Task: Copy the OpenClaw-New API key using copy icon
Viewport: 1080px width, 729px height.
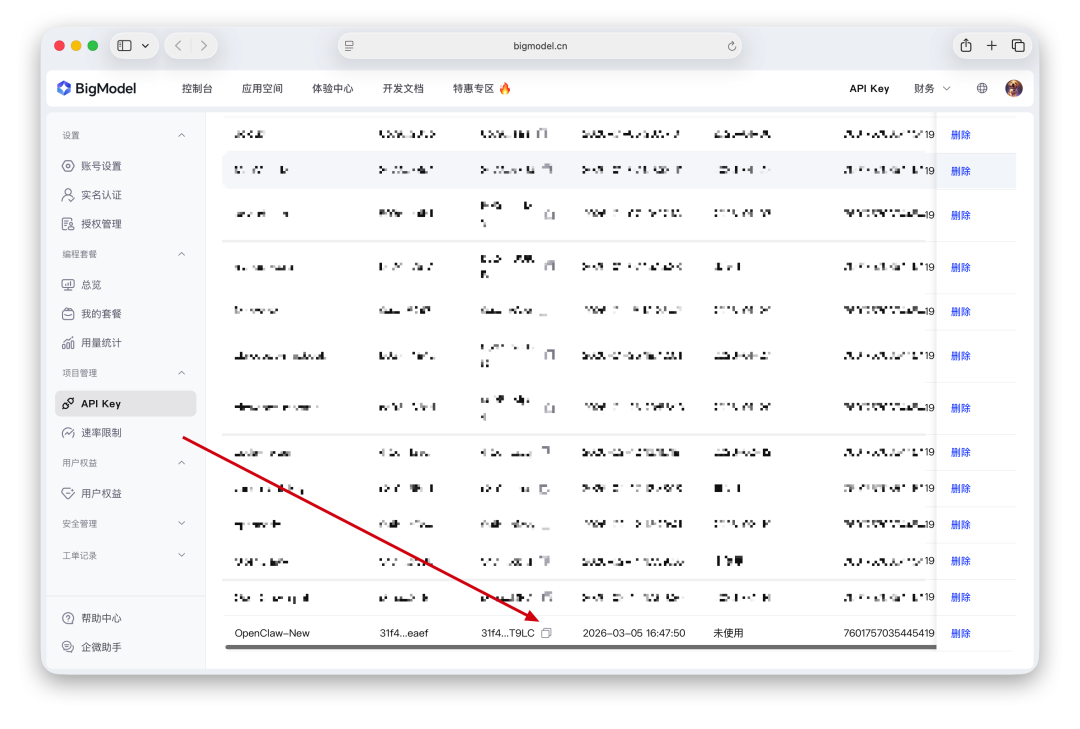Action: [546, 633]
